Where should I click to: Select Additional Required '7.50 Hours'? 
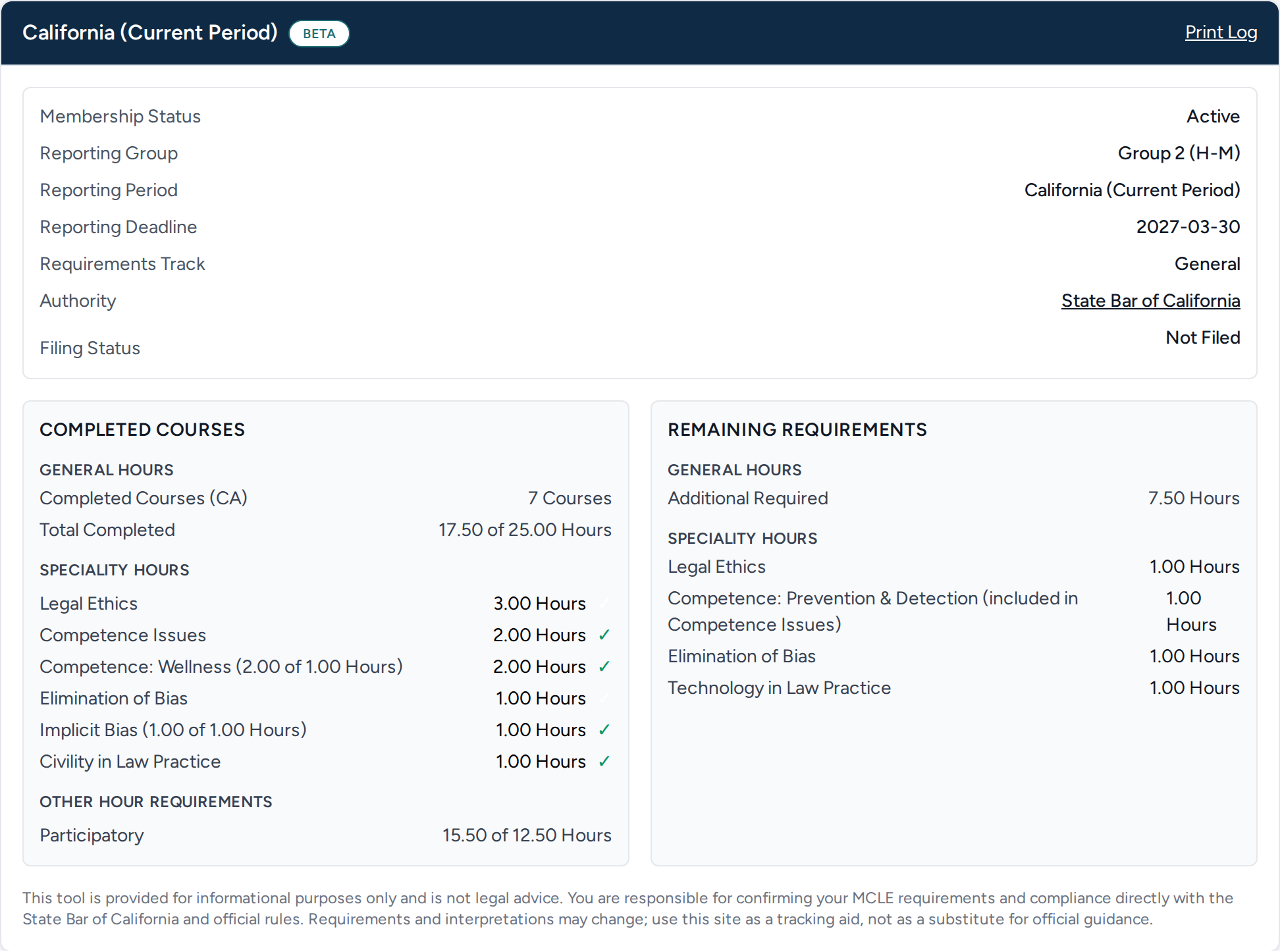[x=1194, y=498]
